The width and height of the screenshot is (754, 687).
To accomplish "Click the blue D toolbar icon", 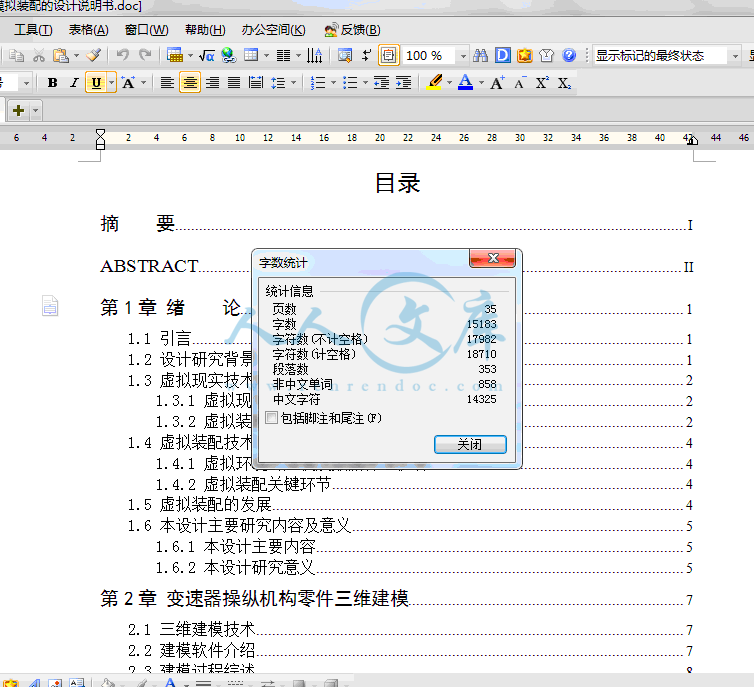I will 503,55.
